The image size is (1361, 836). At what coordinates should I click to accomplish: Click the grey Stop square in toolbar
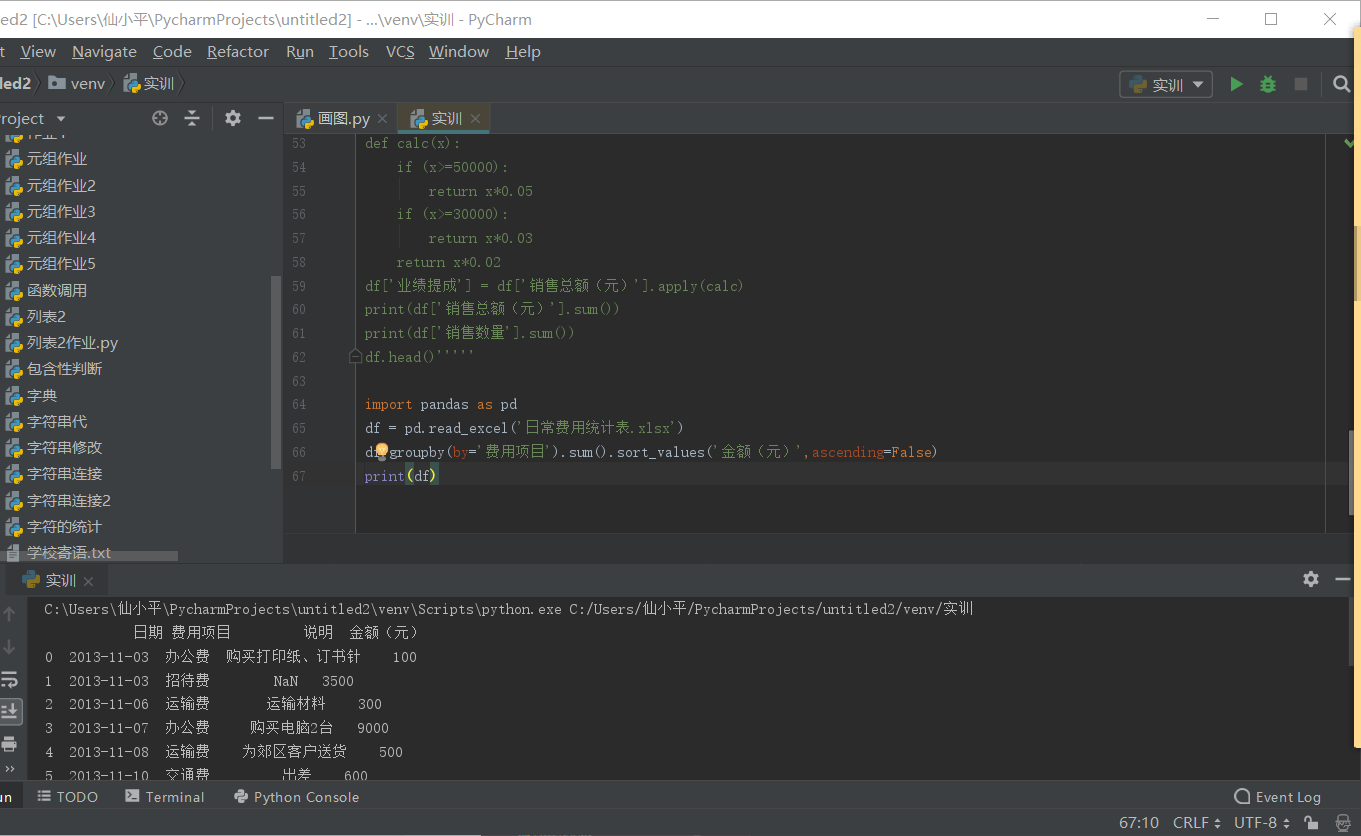(1301, 85)
